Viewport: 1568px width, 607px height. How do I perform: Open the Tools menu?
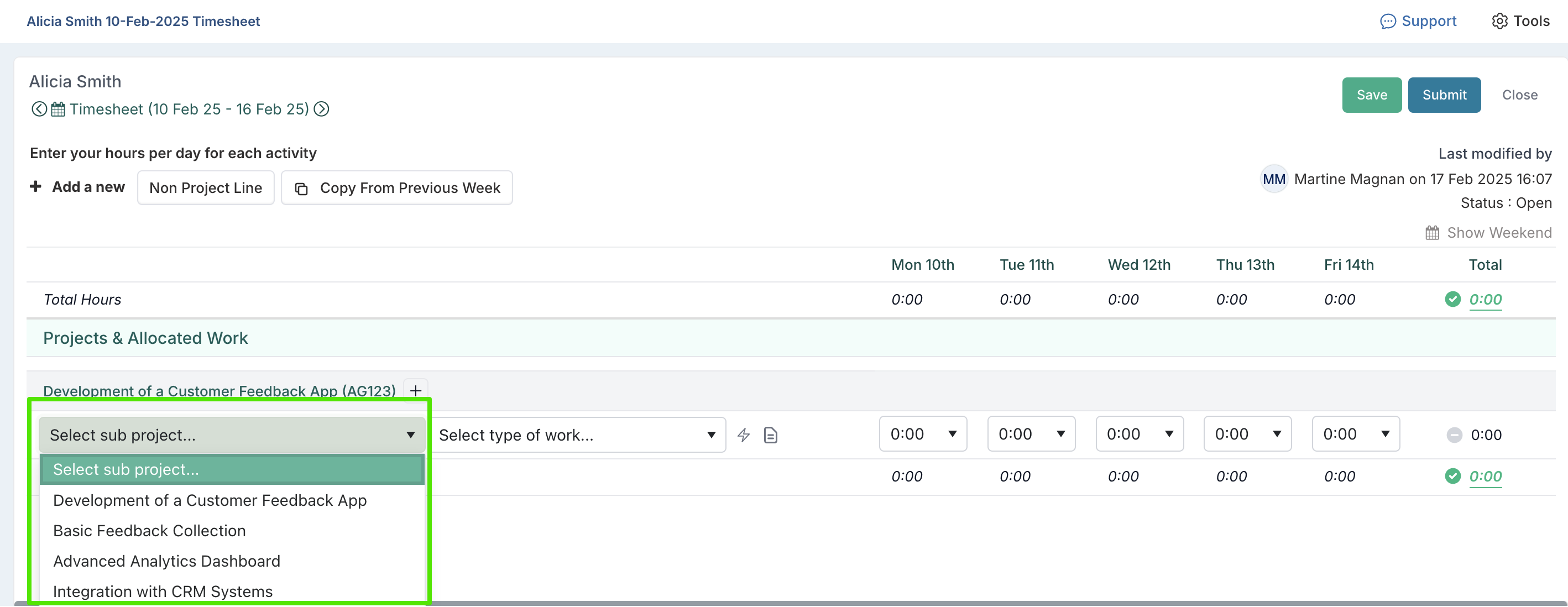[1520, 22]
